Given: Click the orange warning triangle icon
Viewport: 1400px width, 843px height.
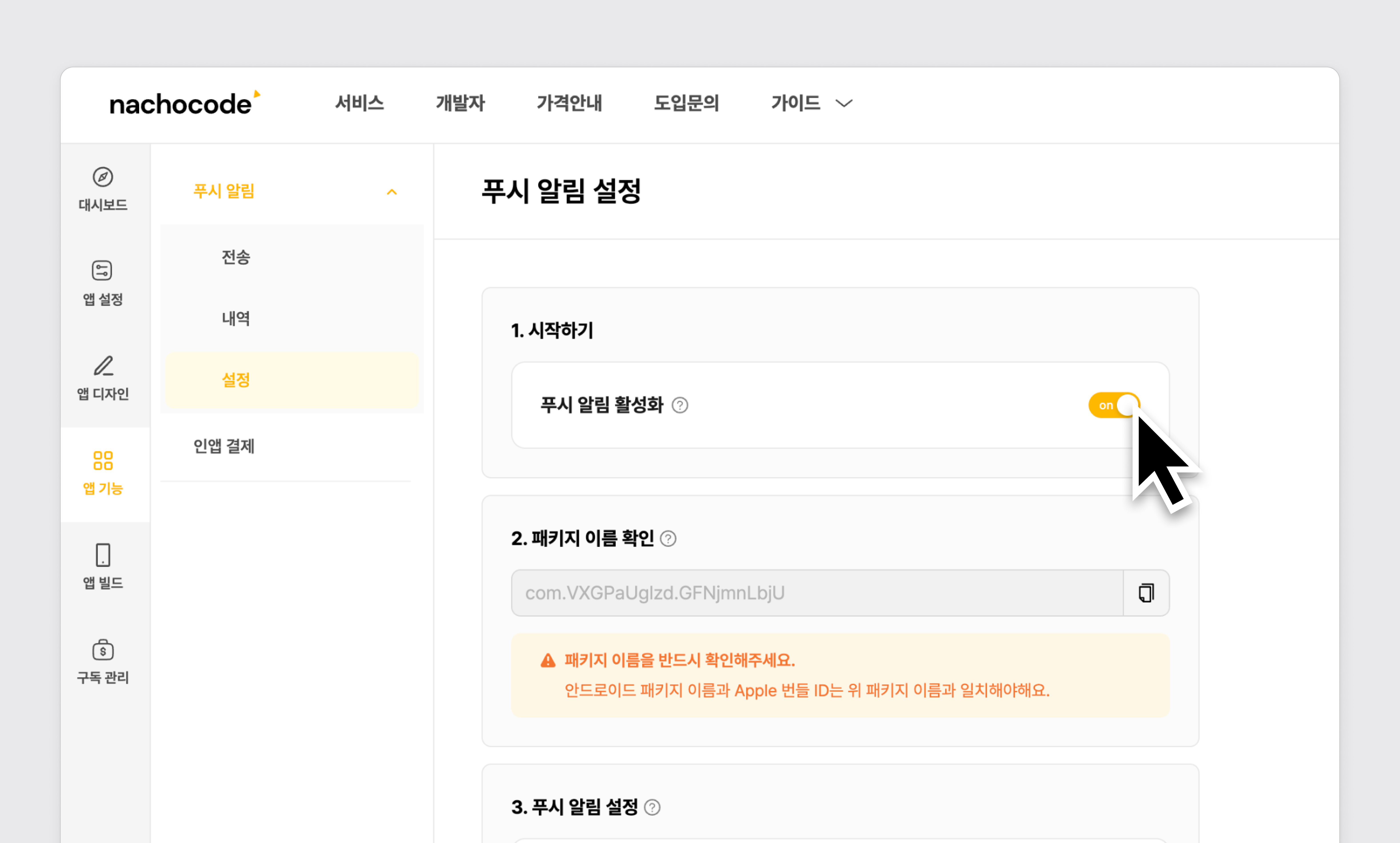Looking at the screenshot, I should 548,660.
